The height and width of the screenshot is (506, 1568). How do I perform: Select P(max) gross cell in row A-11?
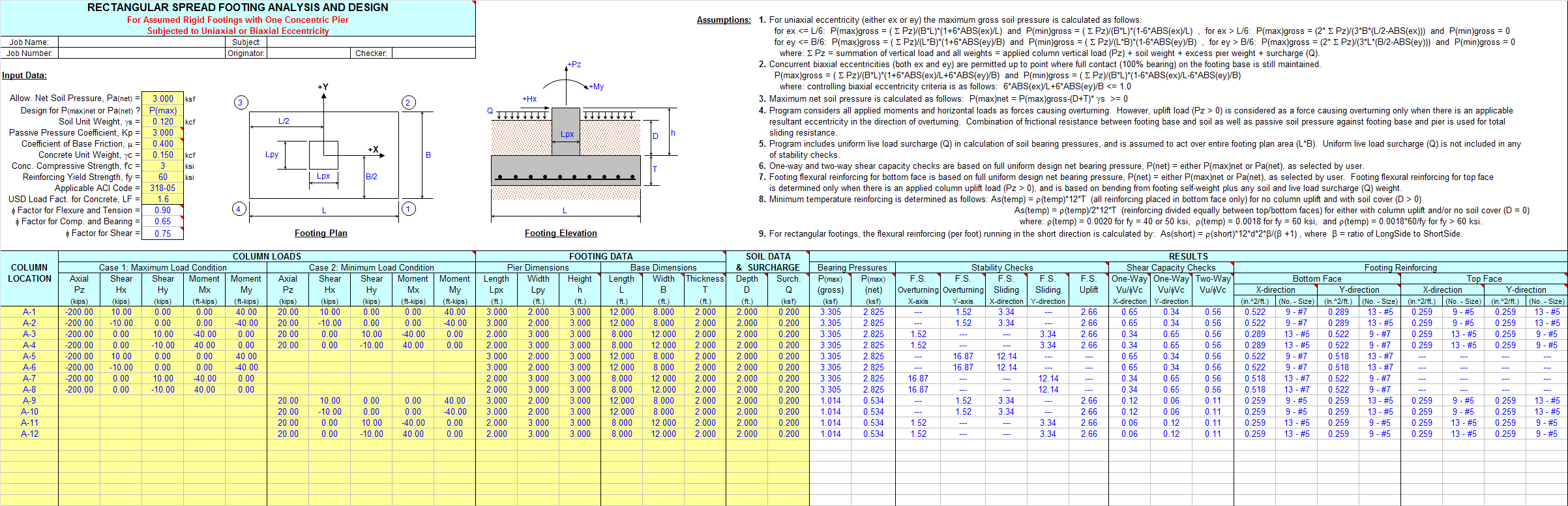(x=830, y=423)
